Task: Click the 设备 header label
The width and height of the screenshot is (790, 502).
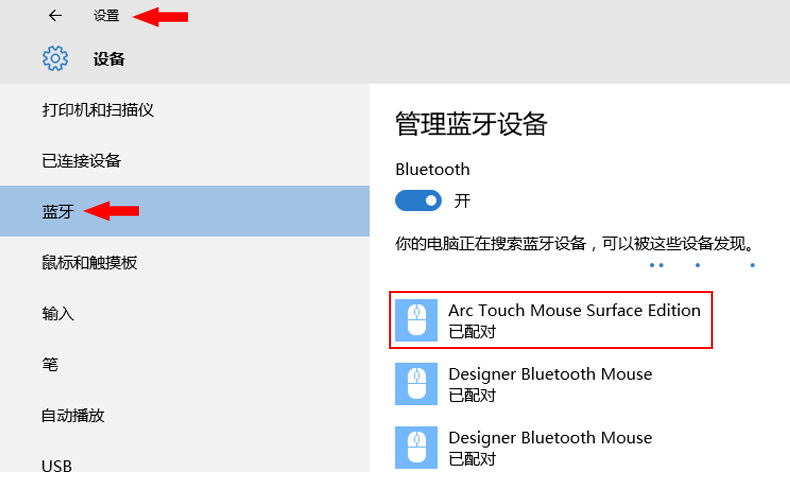Action: 109,59
